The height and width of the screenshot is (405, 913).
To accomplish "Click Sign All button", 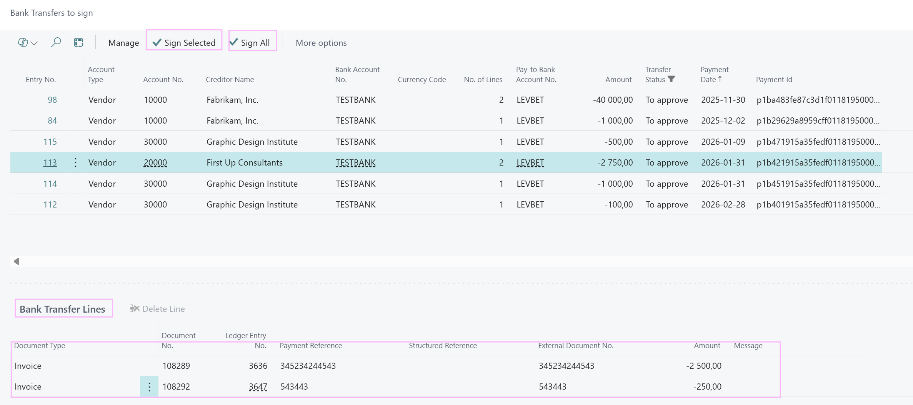I will pos(253,43).
